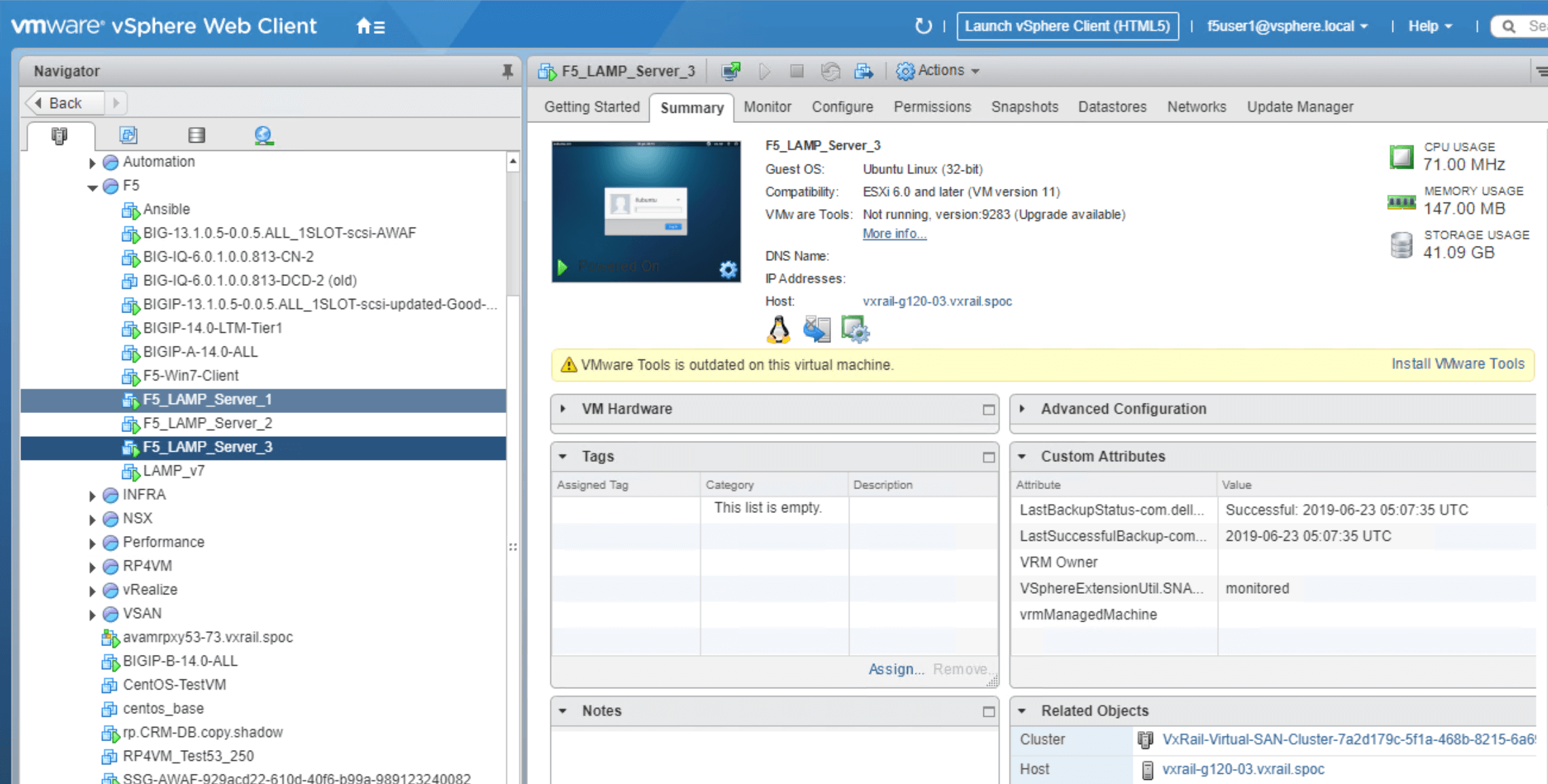Switch to Networking navigator view icon
This screenshot has width=1548, height=784.
264,135
